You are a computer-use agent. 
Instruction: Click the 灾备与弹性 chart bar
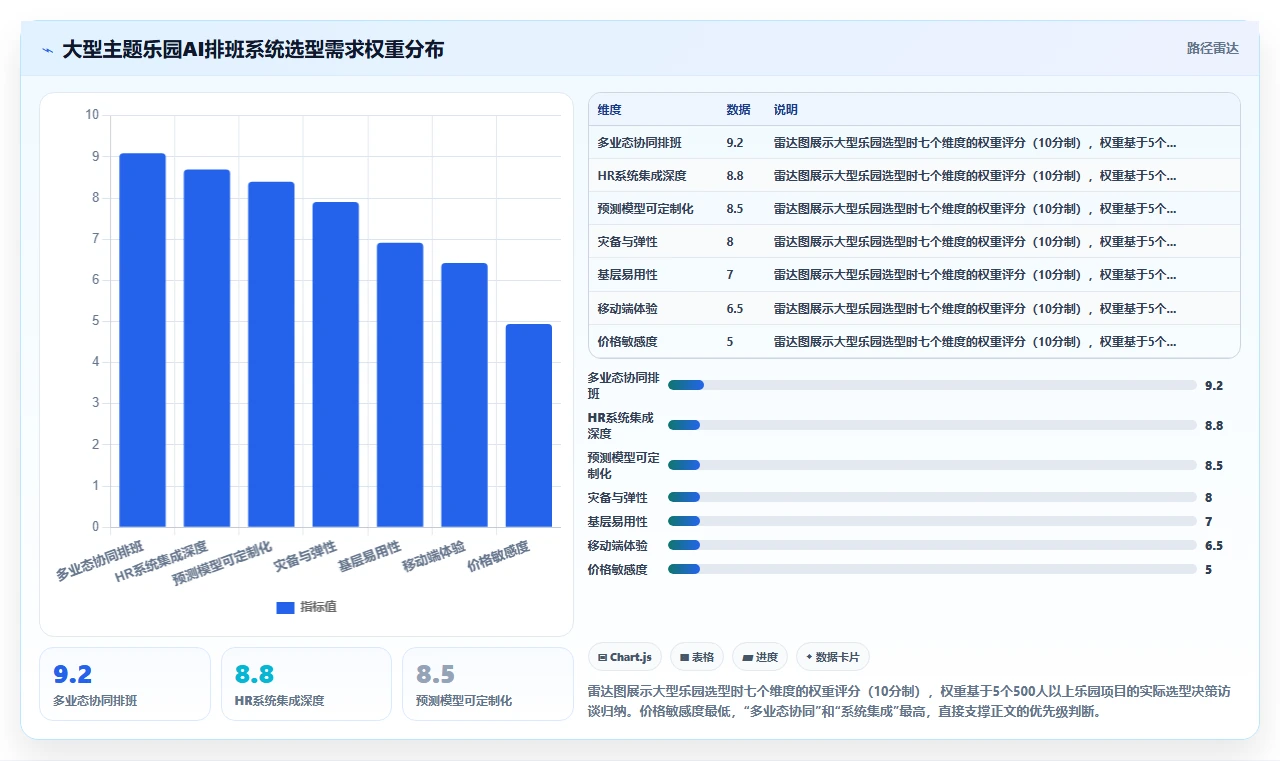point(335,364)
